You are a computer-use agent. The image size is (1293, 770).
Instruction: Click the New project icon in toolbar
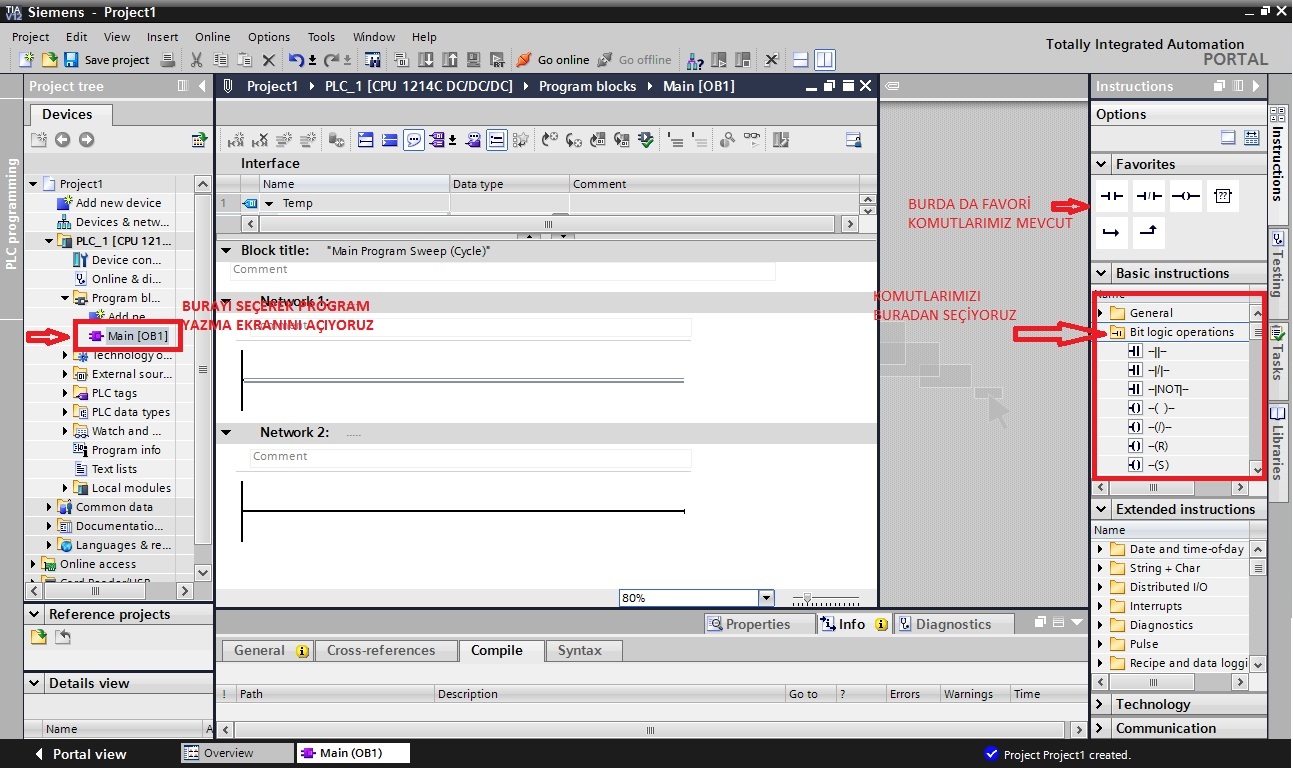(x=27, y=60)
